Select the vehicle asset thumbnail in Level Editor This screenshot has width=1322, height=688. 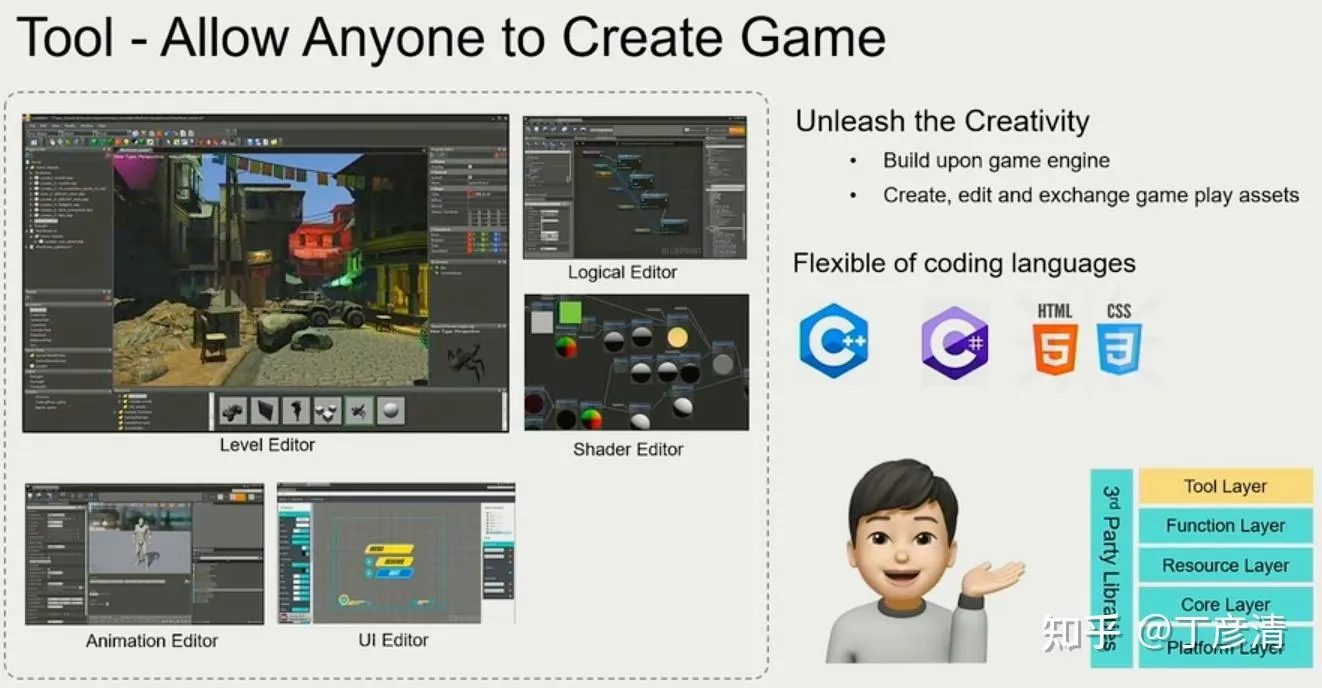click(233, 410)
